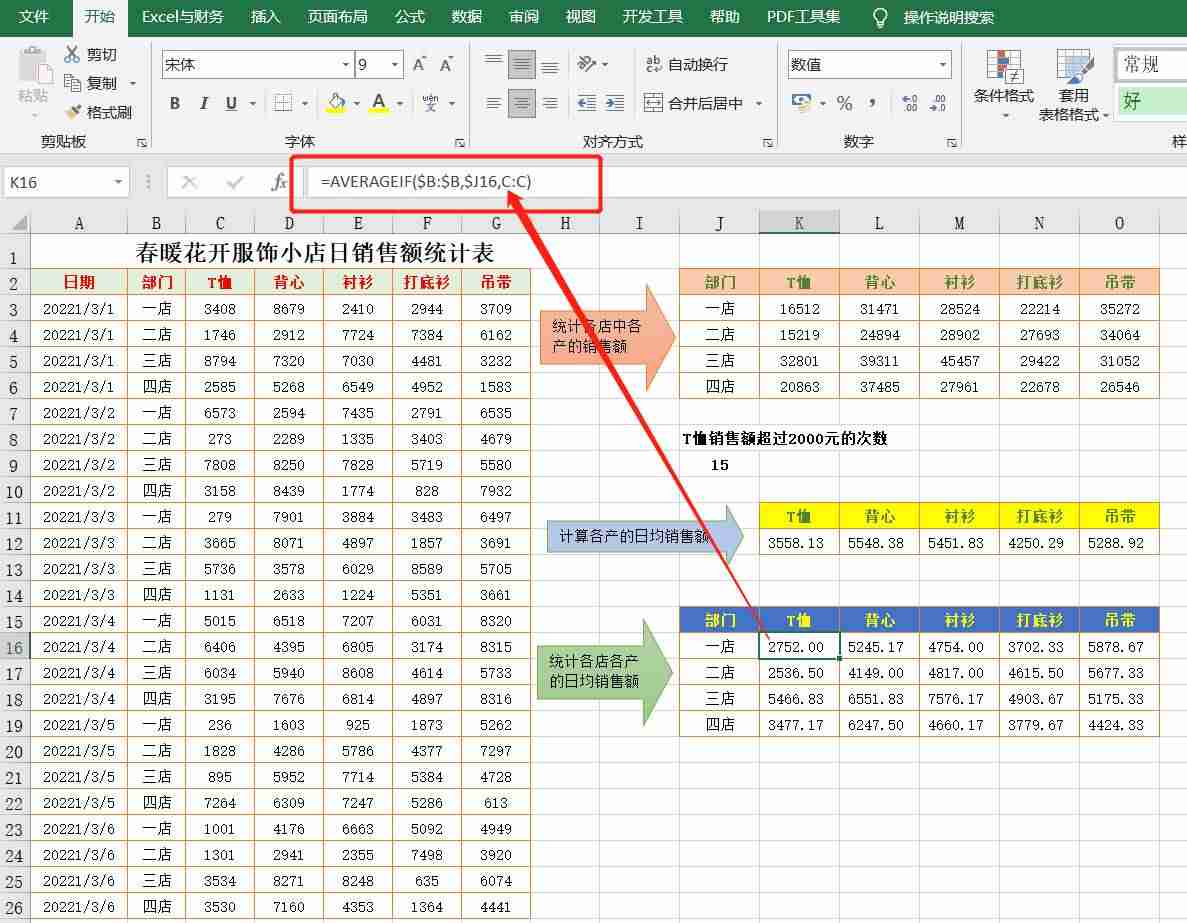This screenshot has width=1187, height=923.
Task: Expand the Name Box dropdown arrow
Action: [x=118, y=182]
